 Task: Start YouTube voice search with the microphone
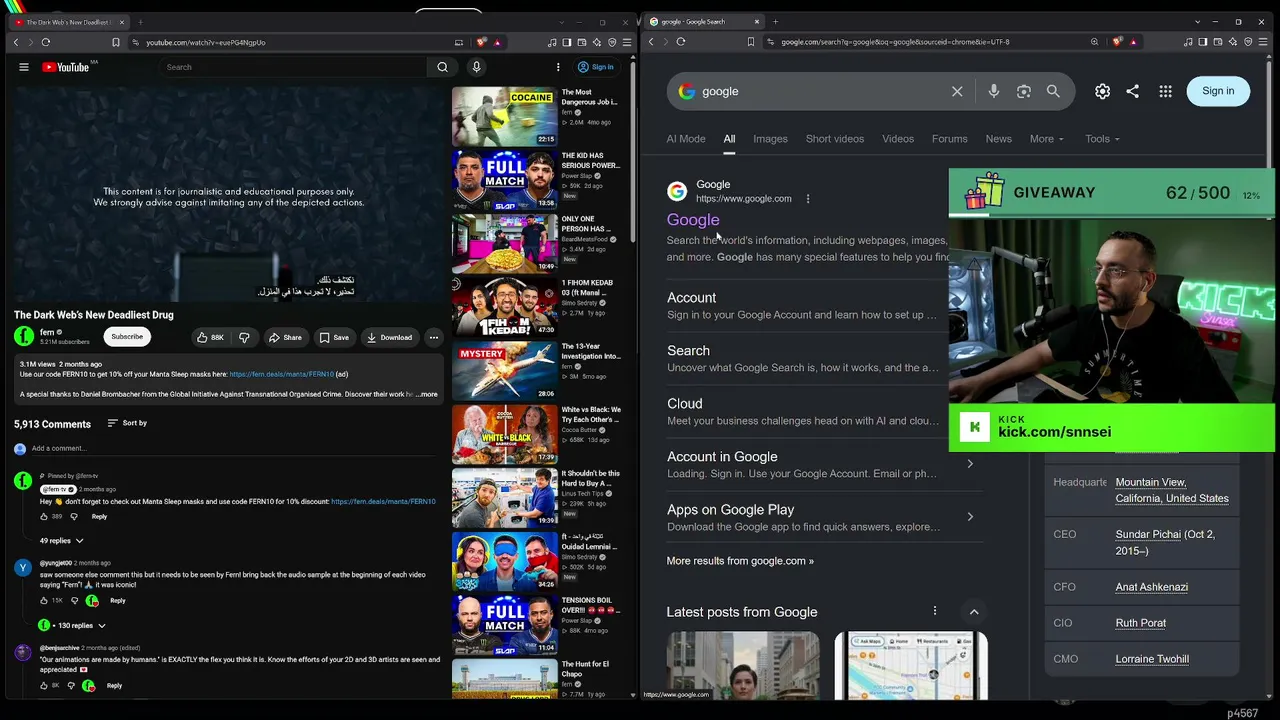[476, 67]
